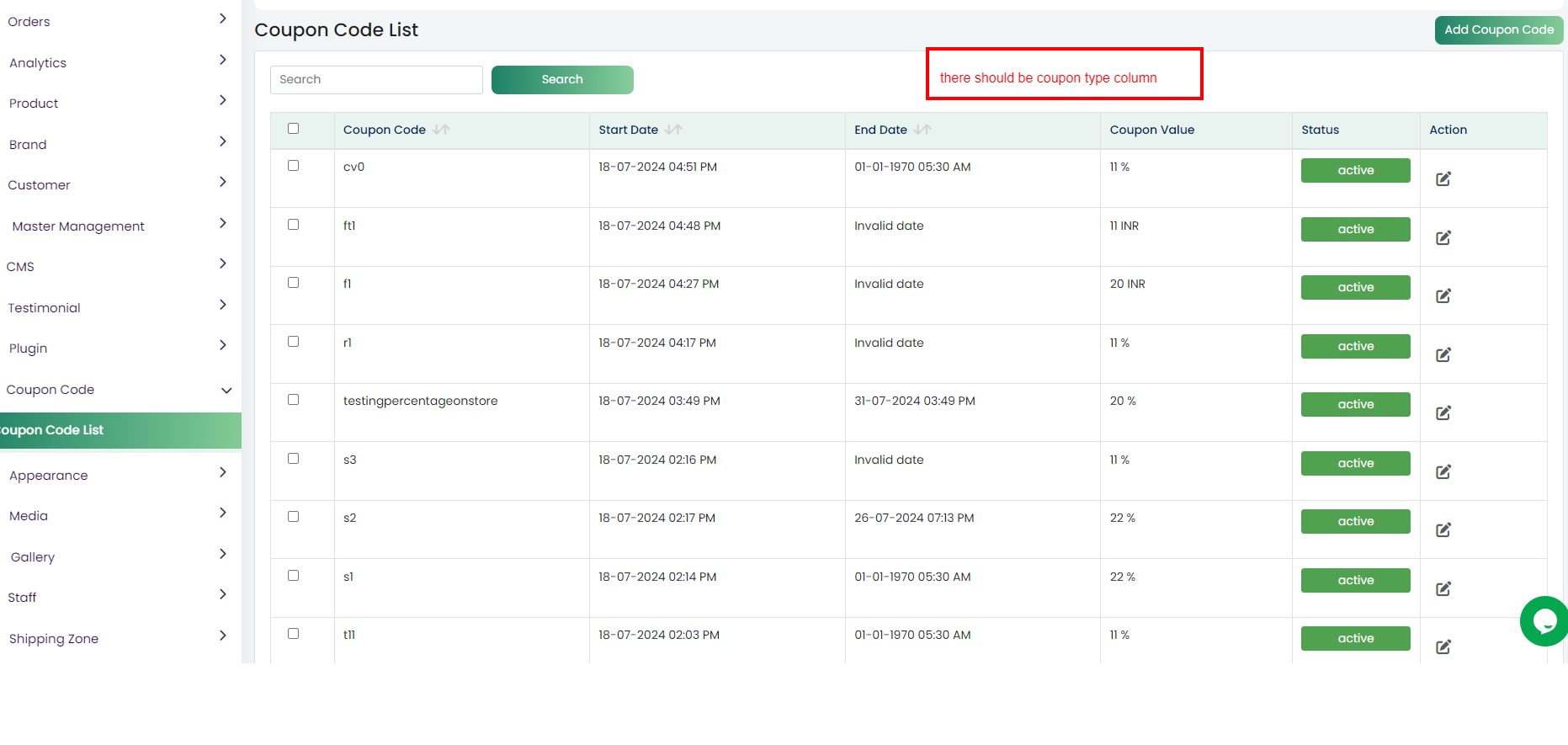Expand the Shipping Zone chevron
Viewport: 1568px width, 745px height.
point(222,636)
